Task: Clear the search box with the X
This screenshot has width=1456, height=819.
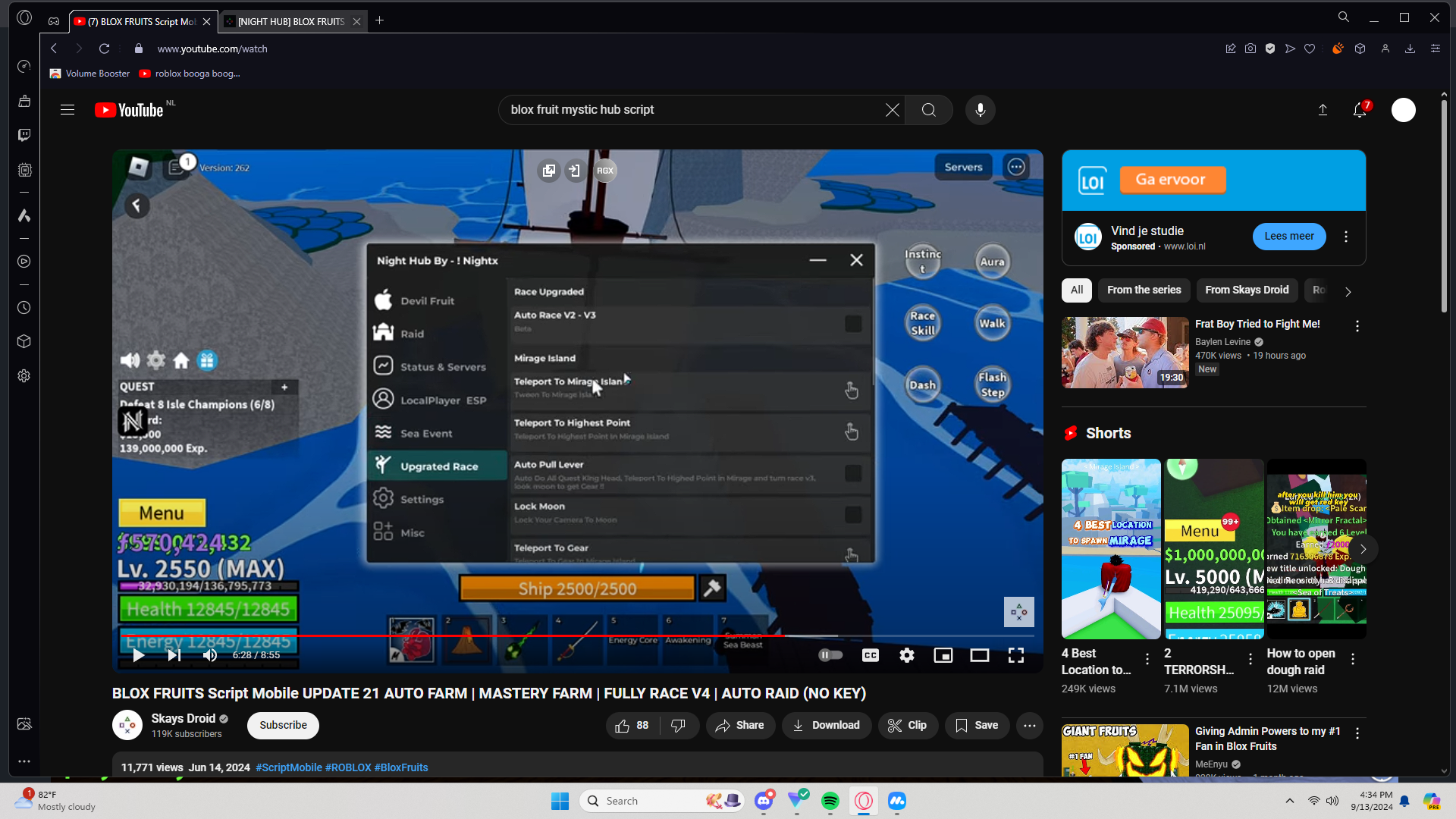Action: coord(893,110)
